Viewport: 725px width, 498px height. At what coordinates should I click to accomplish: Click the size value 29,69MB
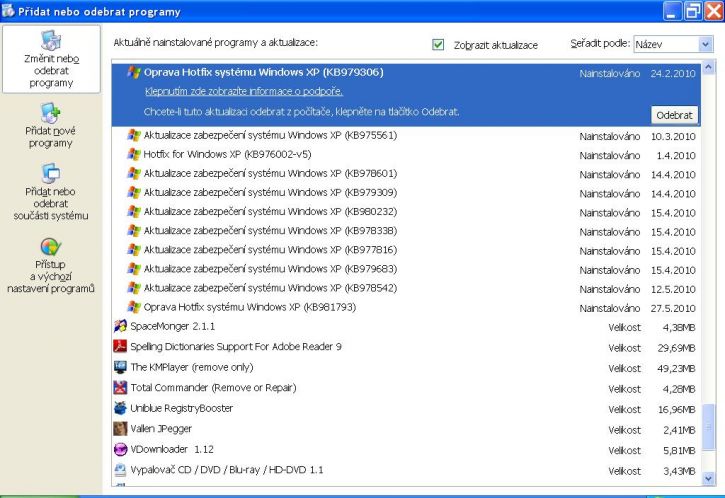tap(676, 348)
